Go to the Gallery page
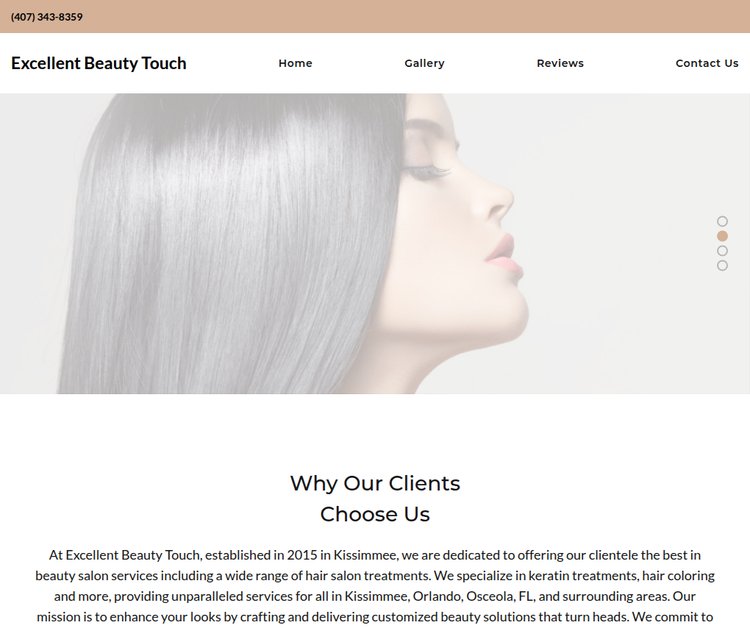750x628 pixels. (424, 63)
